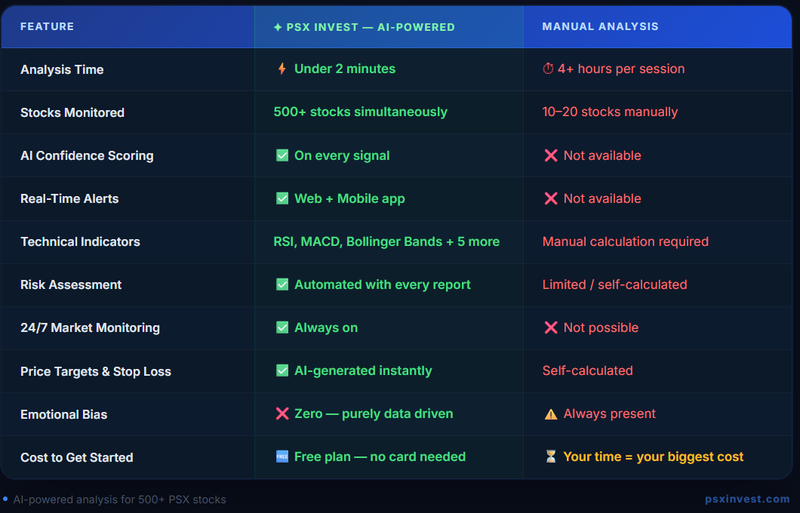Click the Real-Time Alerts row label
Screen dimensions: 800x513
point(69,199)
